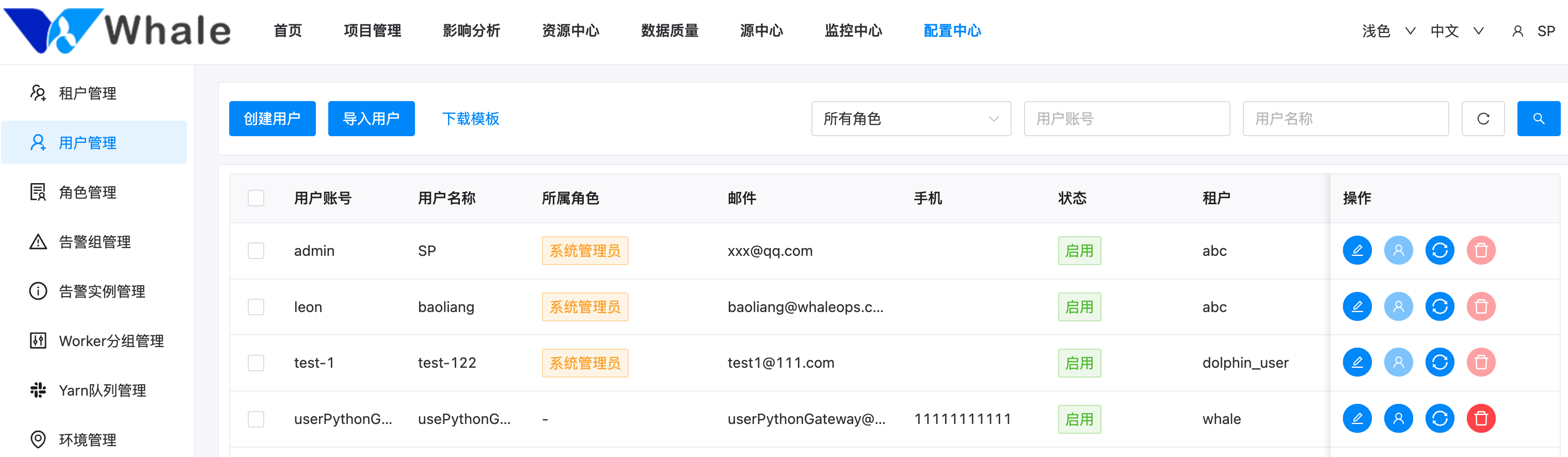Open the 浅色 theme dropdown
Screen dimensions: 1568x457
pos(1388,31)
